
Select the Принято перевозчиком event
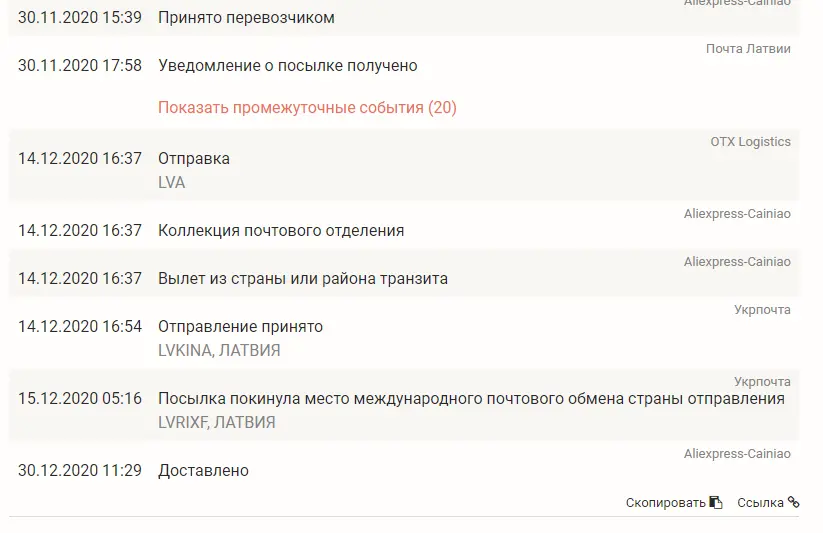(404, 17)
